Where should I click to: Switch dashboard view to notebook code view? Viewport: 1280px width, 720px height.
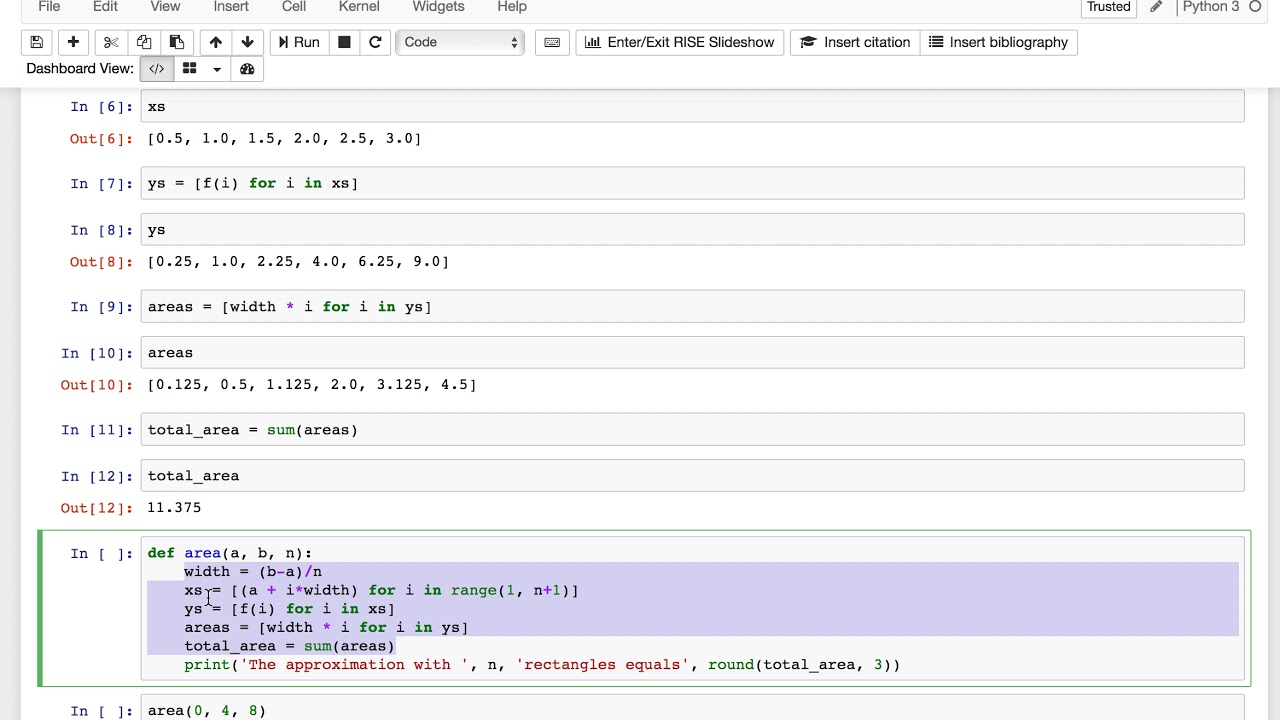(x=157, y=69)
